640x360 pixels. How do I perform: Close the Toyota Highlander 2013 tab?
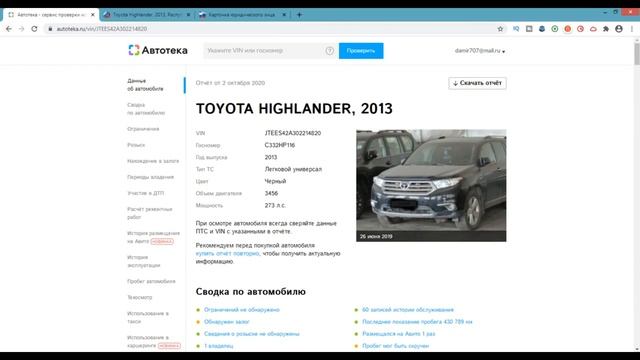click(x=188, y=15)
